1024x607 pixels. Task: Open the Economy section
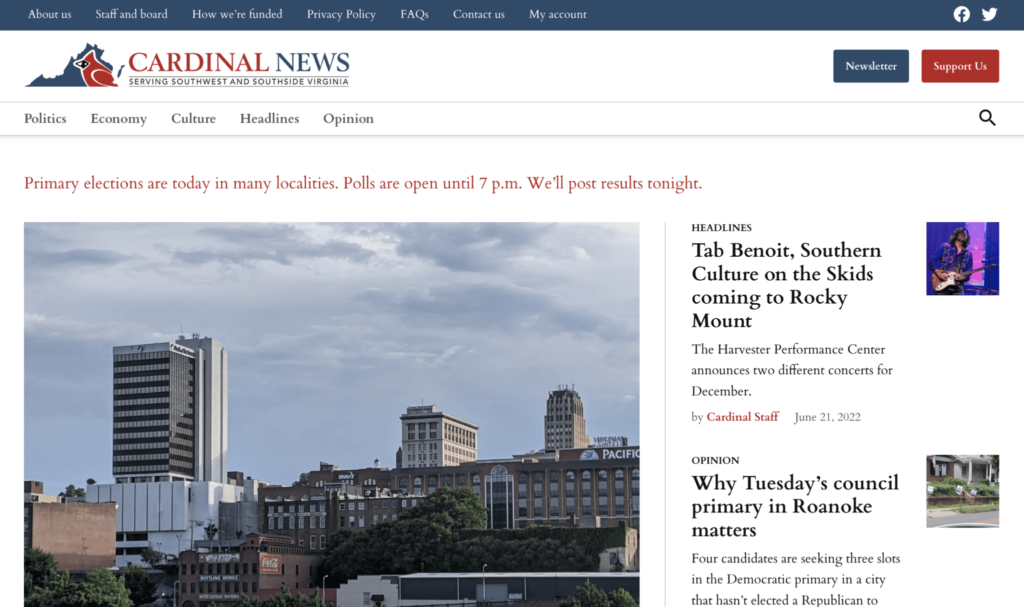pos(118,118)
